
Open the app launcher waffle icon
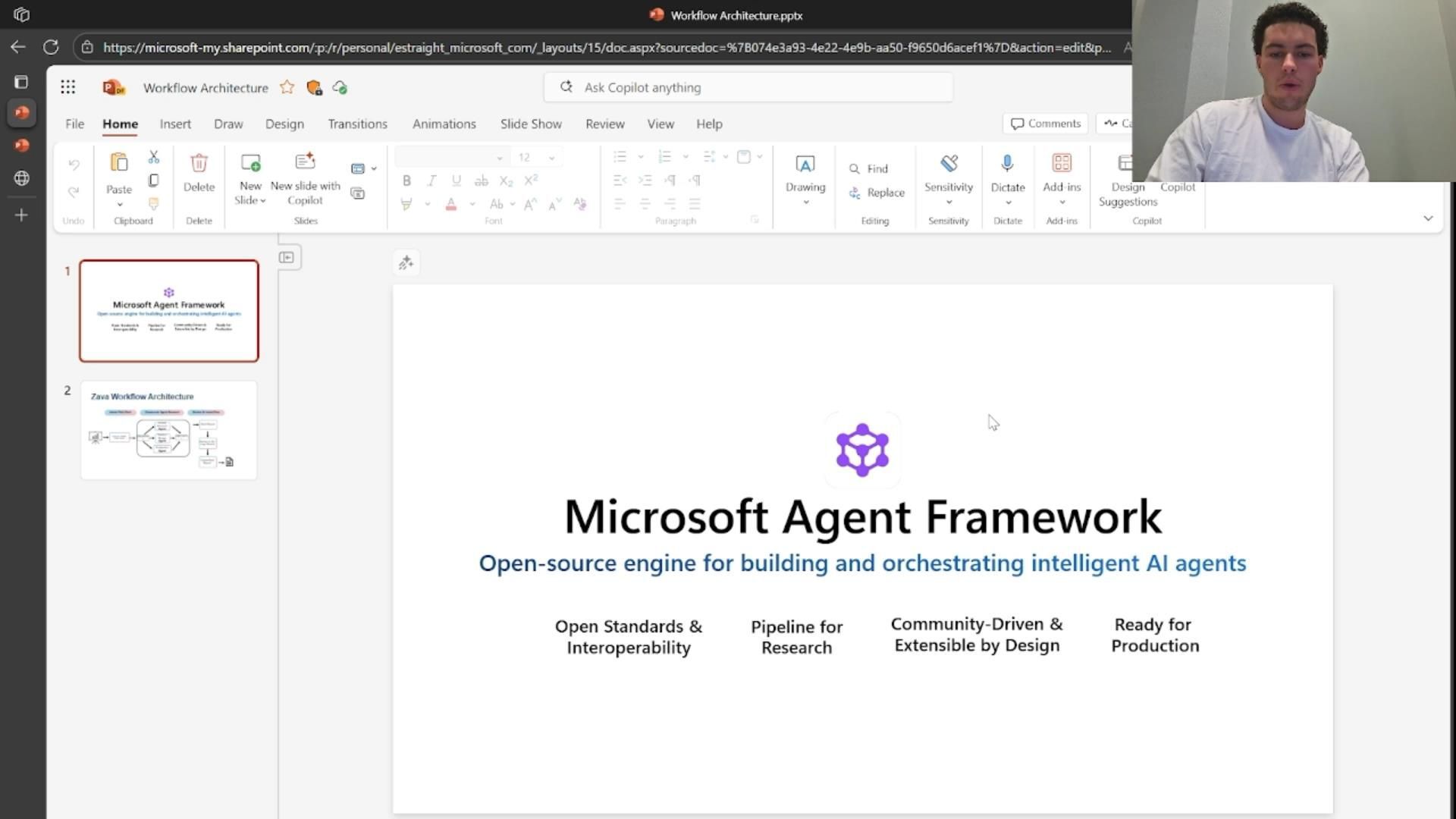68,87
